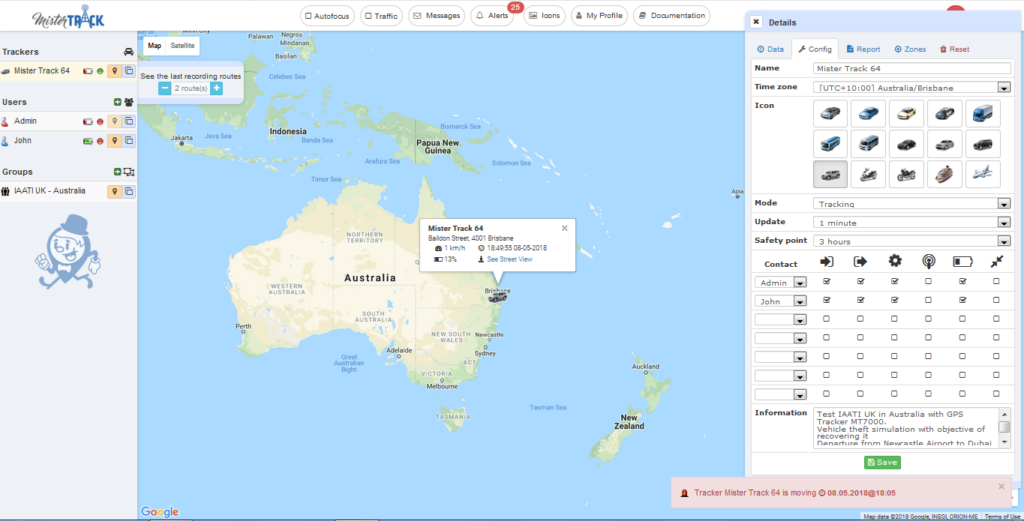The width and height of the screenshot is (1024, 521).
Task: Click the gear settings column icon
Action: [x=895, y=261]
